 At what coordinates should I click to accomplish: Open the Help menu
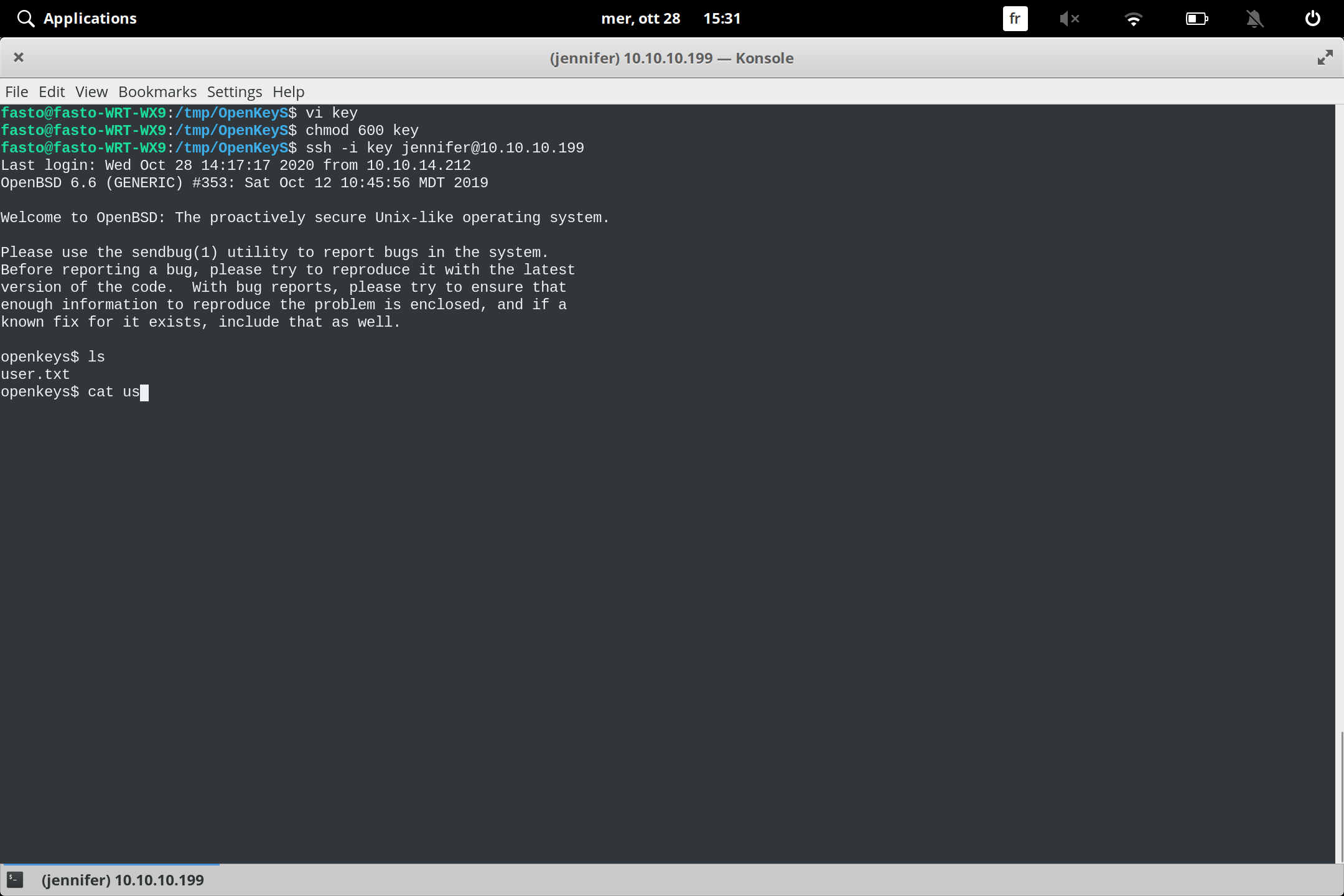(288, 91)
